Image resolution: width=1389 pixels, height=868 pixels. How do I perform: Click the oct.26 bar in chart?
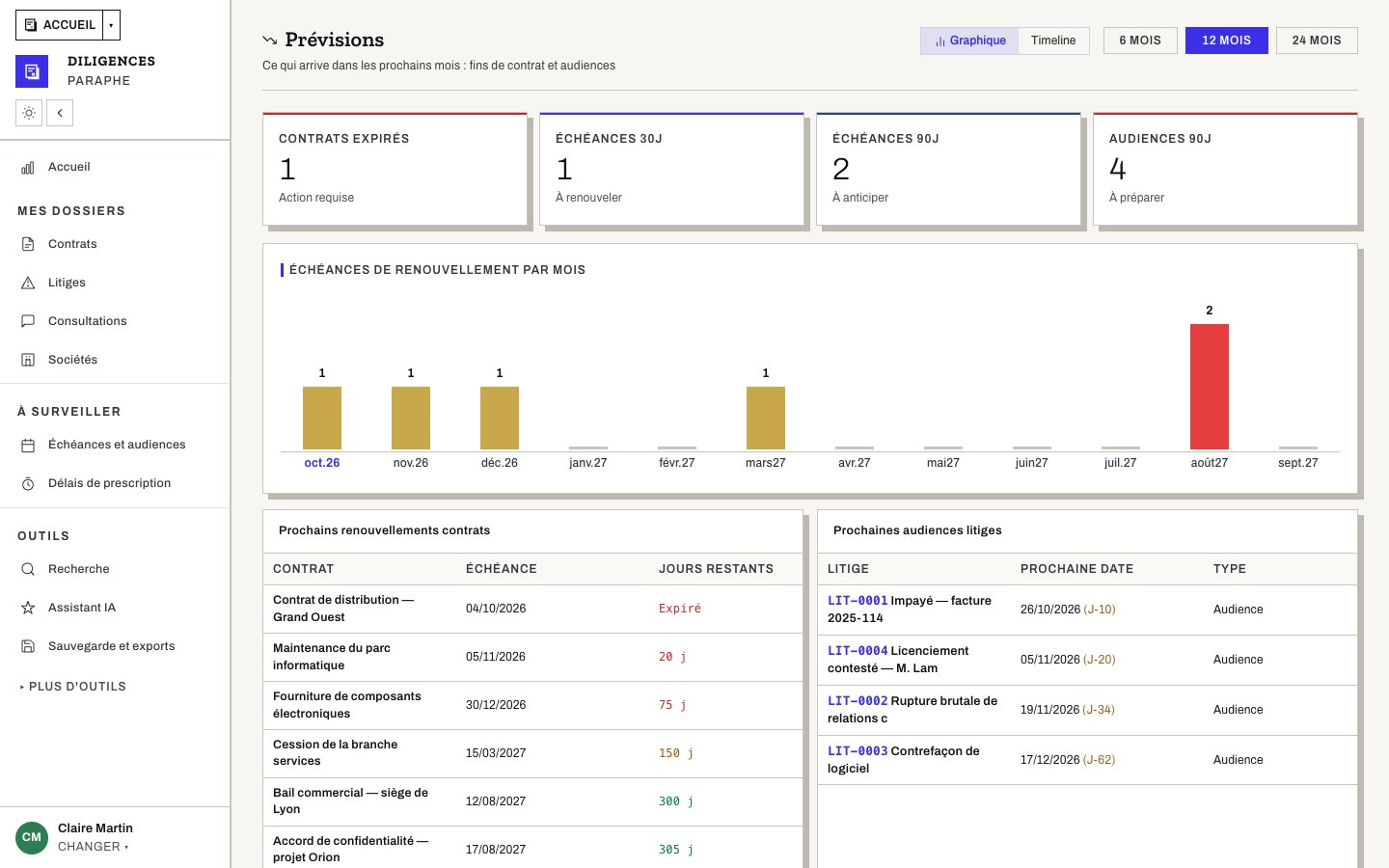(322, 418)
